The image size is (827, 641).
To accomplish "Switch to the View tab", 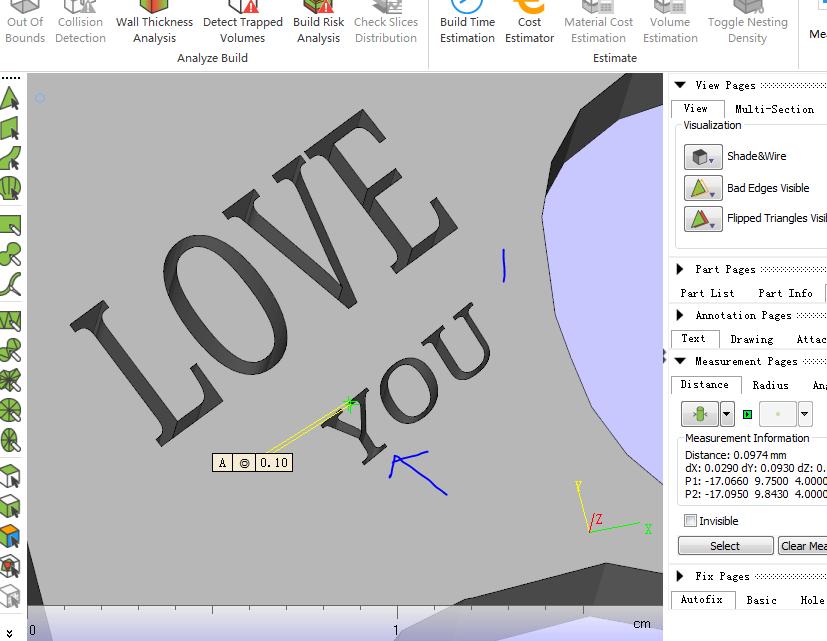I will pos(695,109).
